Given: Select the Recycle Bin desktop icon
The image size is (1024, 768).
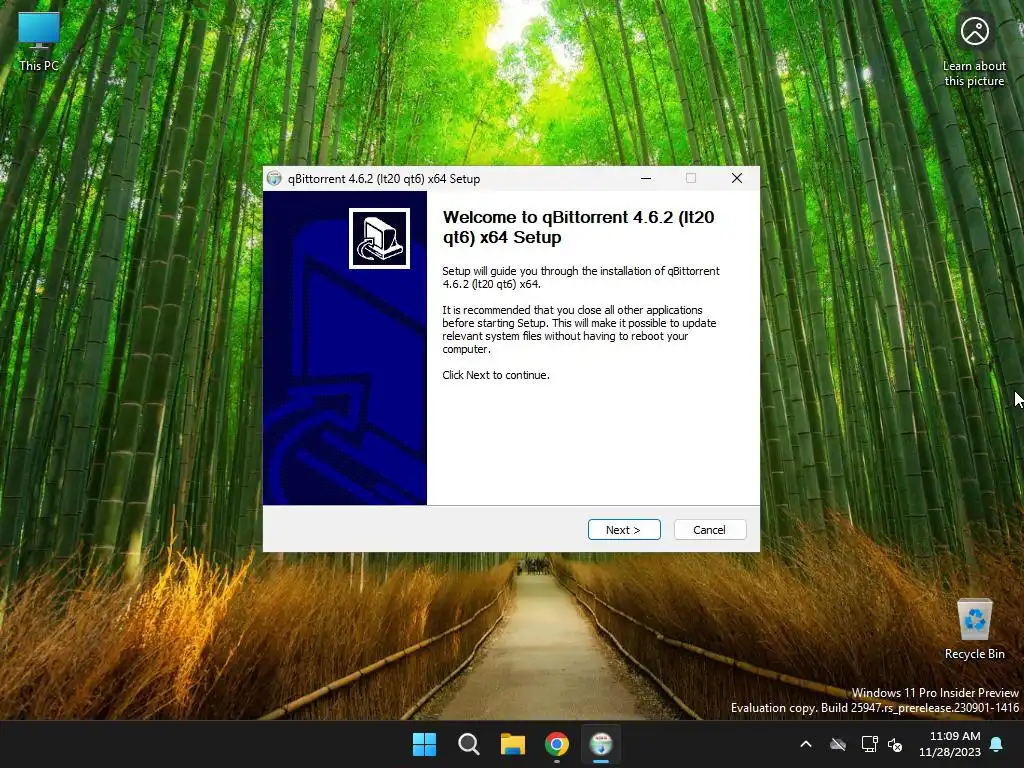Looking at the screenshot, I should tap(974, 630).
